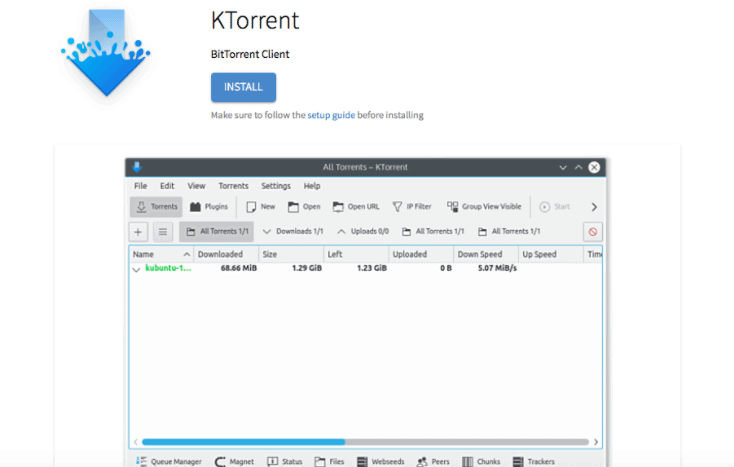Switch to the Downloads 1/1 tab
The width and height of the screenshot is (734, 467).
(293, 231)
